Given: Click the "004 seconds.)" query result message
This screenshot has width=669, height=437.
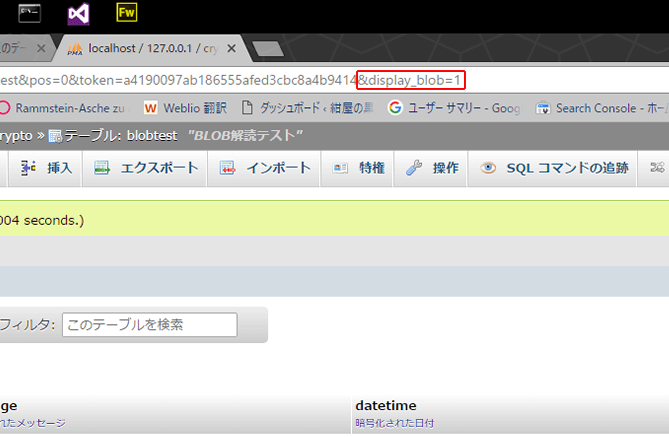Looking at the screenshot, I should click(x=42, y=221).
